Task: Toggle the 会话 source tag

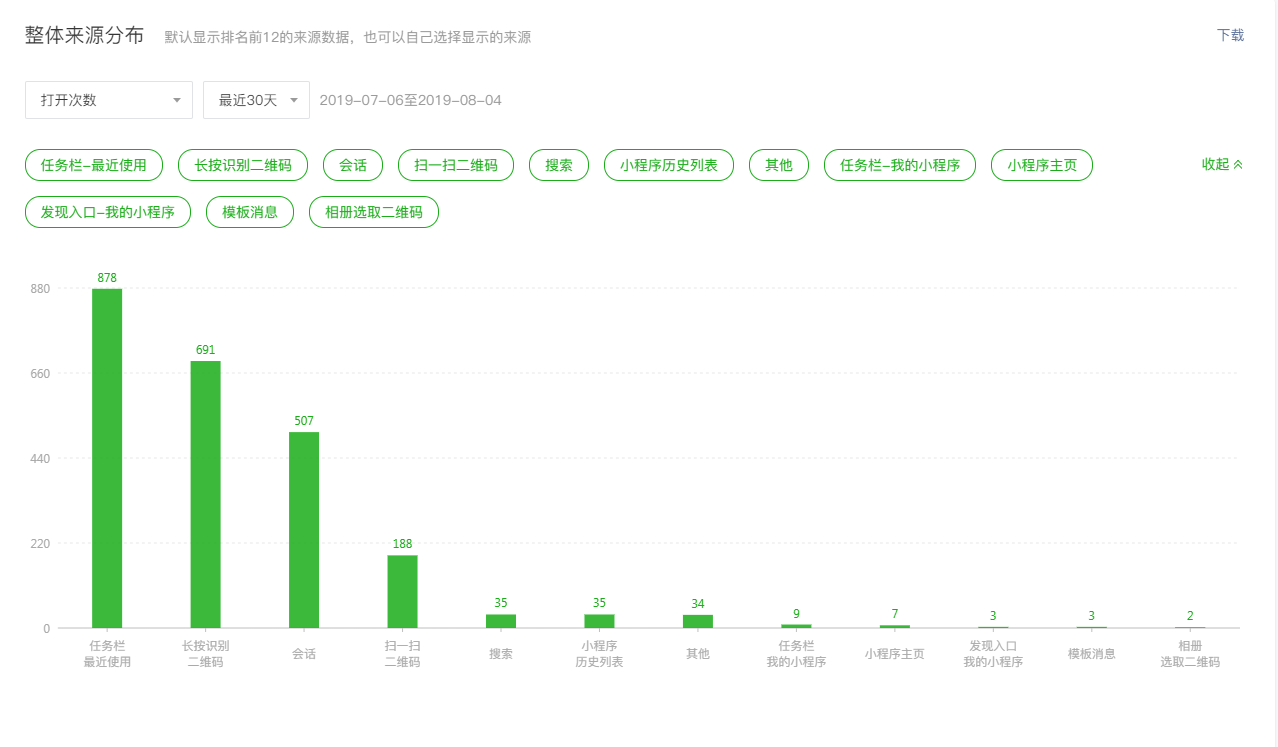Action: click(x=353, y=165)
